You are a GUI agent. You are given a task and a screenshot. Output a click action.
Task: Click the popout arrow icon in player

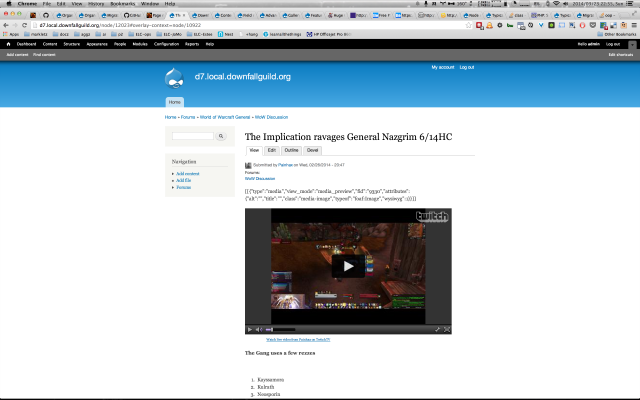(437, 329)
